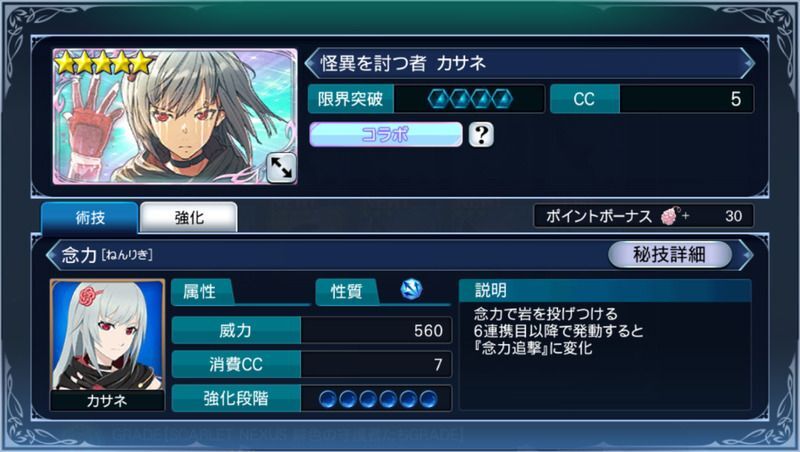Click the first blue 強化段階 orb
The width and height of the screenshot is (800, 452).
[328, 398]
